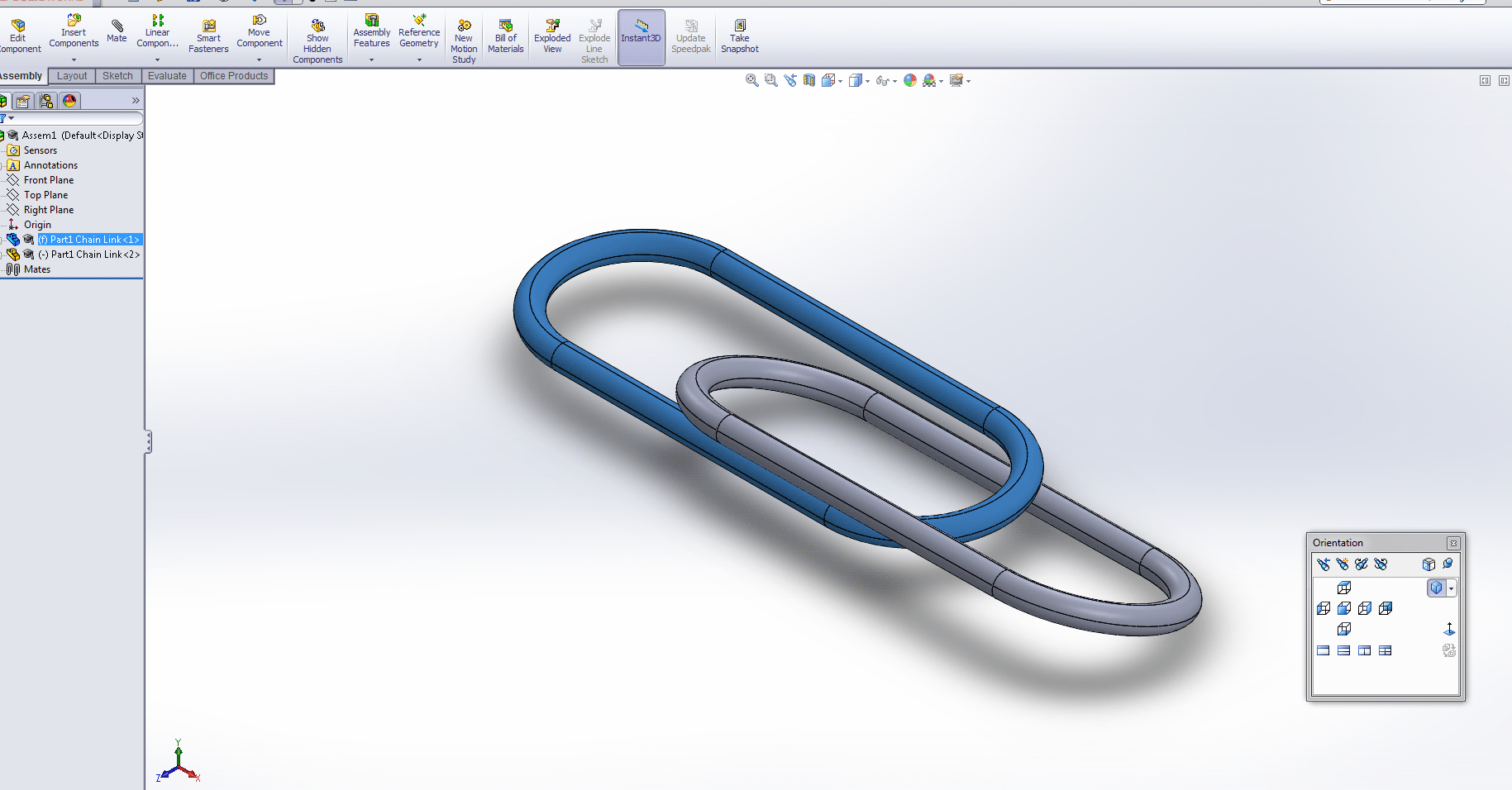Pin the Orientation dialog
The width and height of the screenshot is (1512, 790).
(x=1448, y=564)
